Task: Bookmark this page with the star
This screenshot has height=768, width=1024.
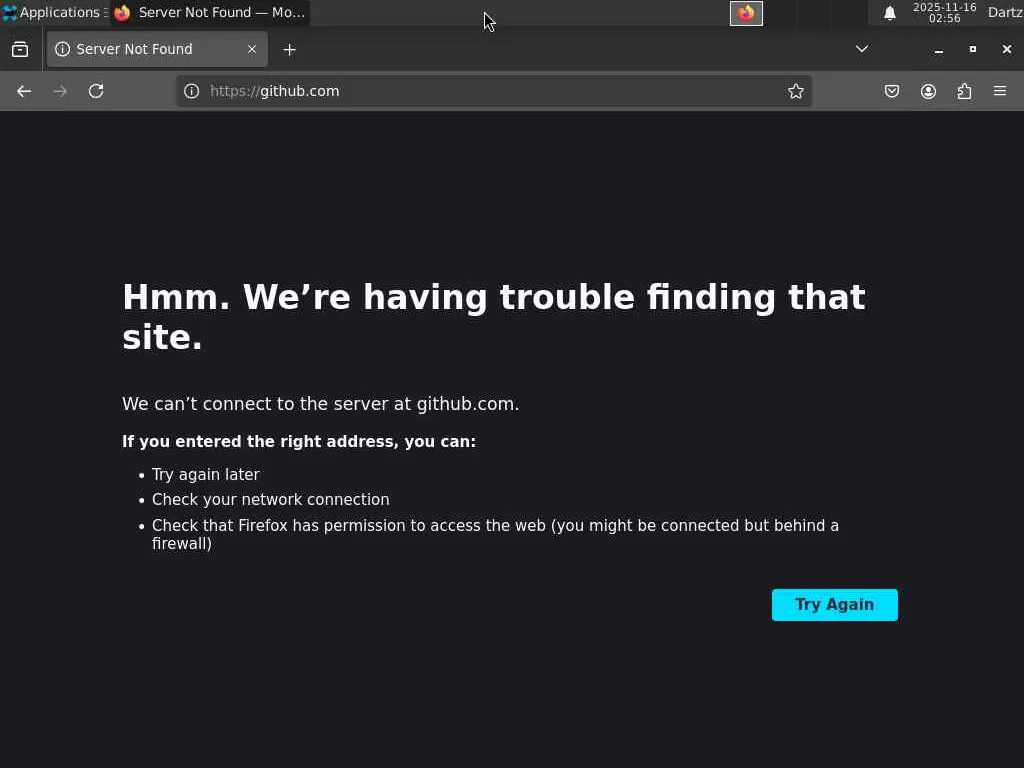Action: coord(795,91)
